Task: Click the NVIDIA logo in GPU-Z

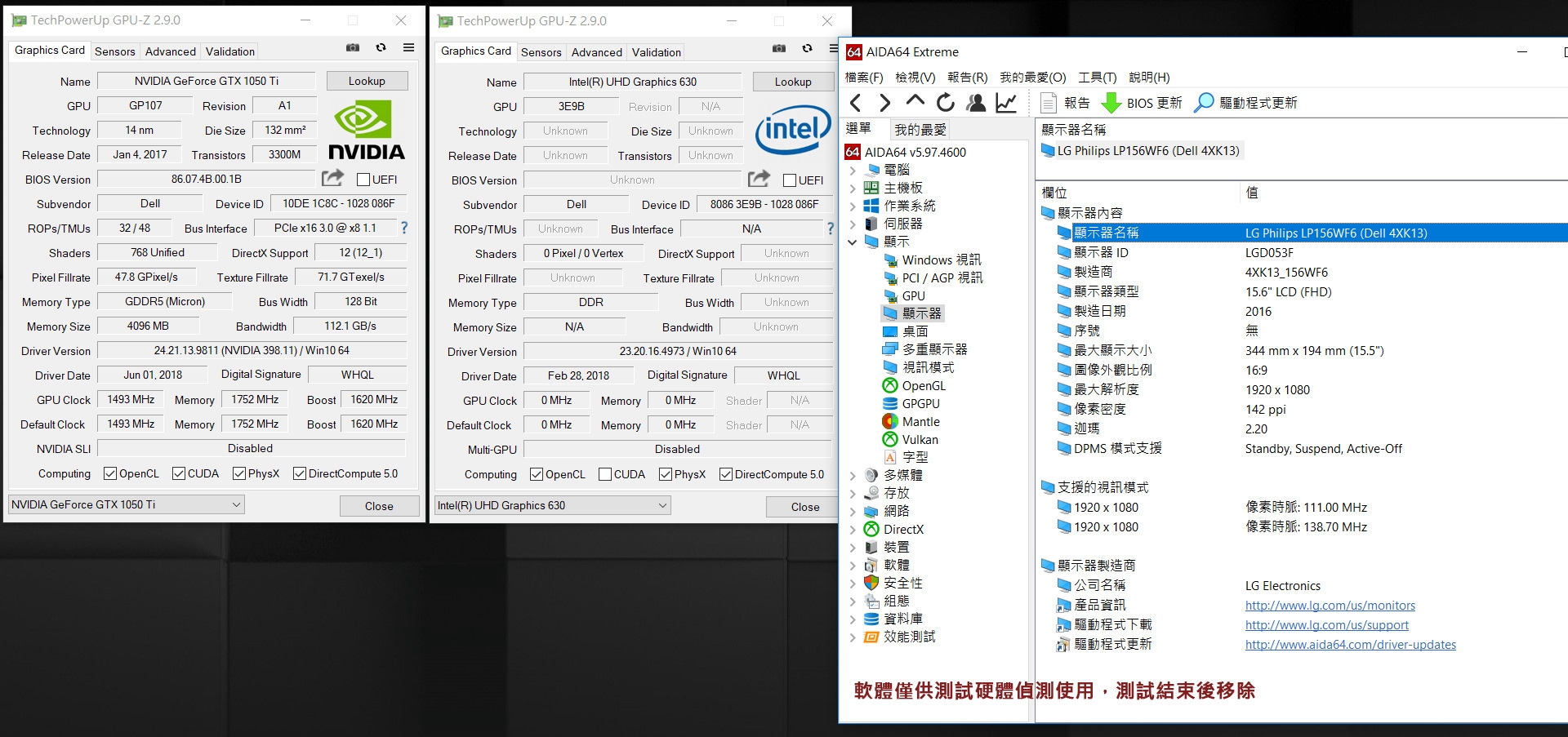Action: tap(366, 130)
